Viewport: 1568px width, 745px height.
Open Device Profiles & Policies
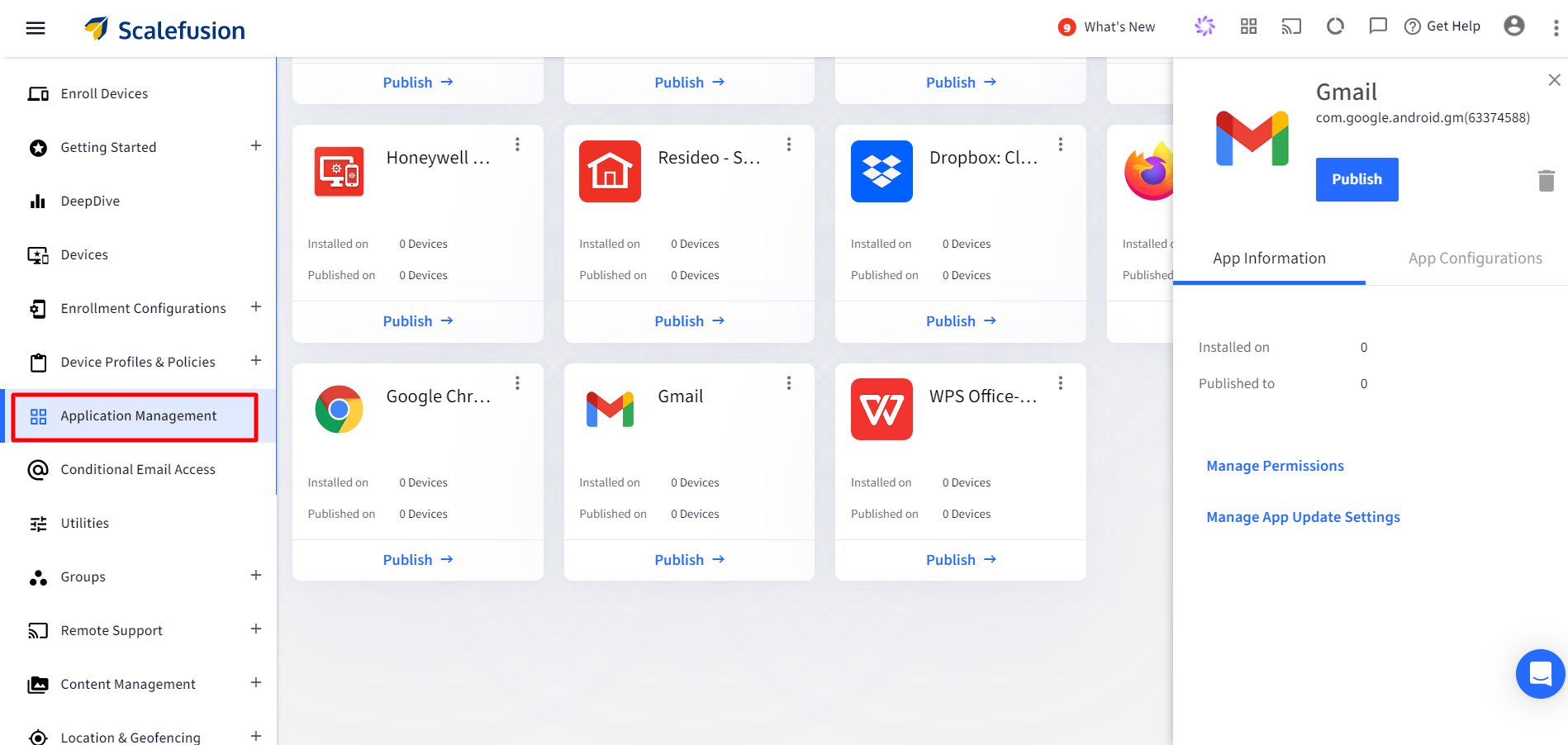click(138, 363)
